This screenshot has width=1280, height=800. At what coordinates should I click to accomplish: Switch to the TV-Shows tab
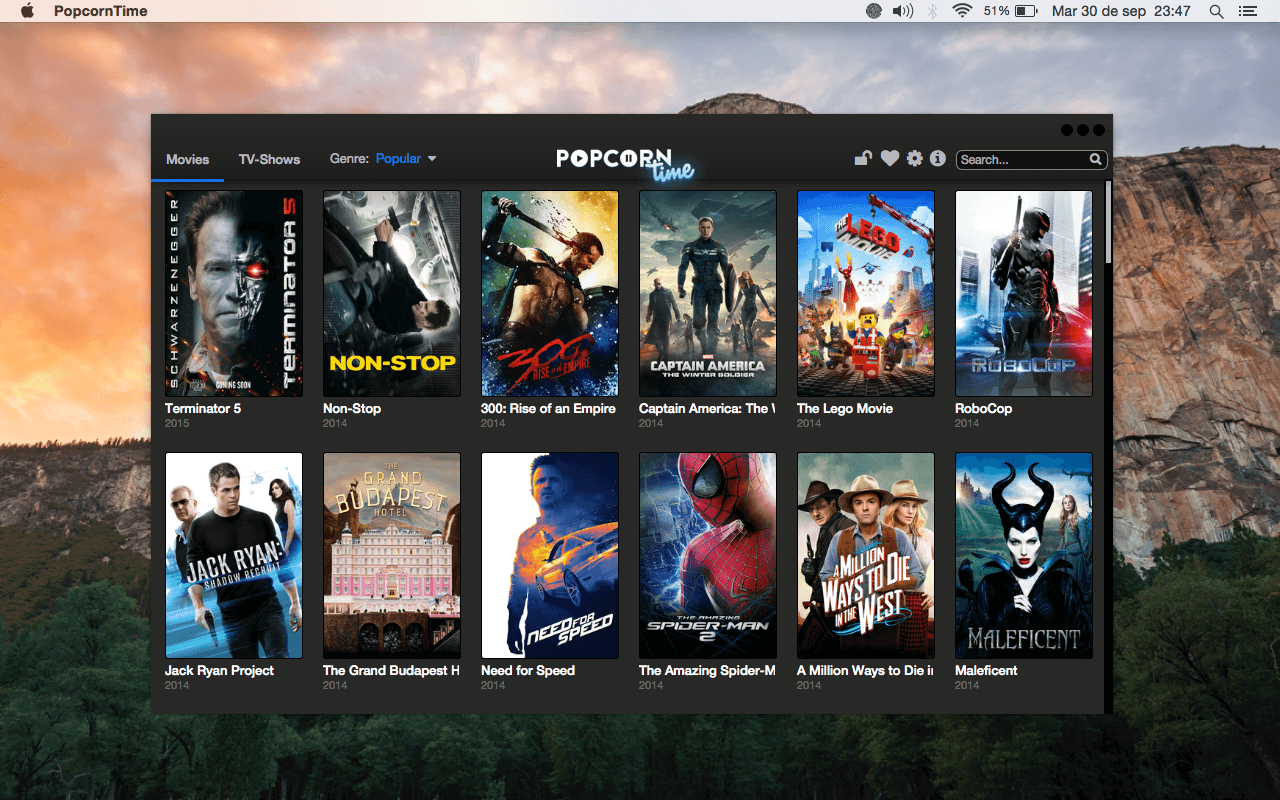(269, 159)
